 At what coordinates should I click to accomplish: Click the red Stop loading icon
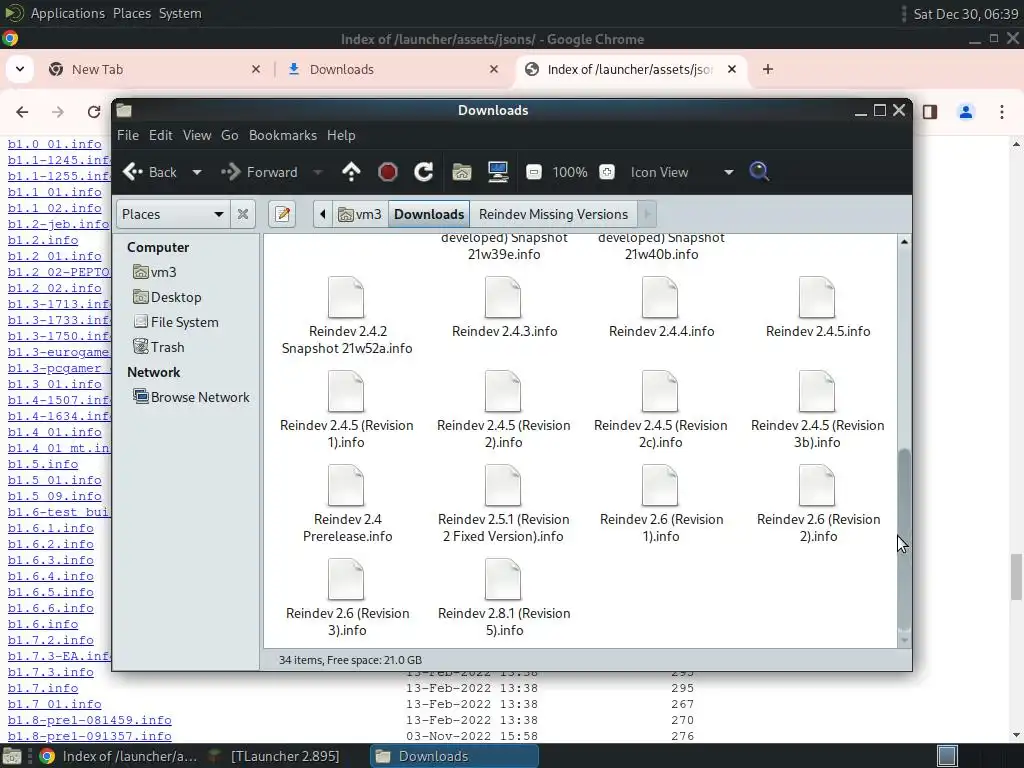pyautogui.click(x=387, y=172)
